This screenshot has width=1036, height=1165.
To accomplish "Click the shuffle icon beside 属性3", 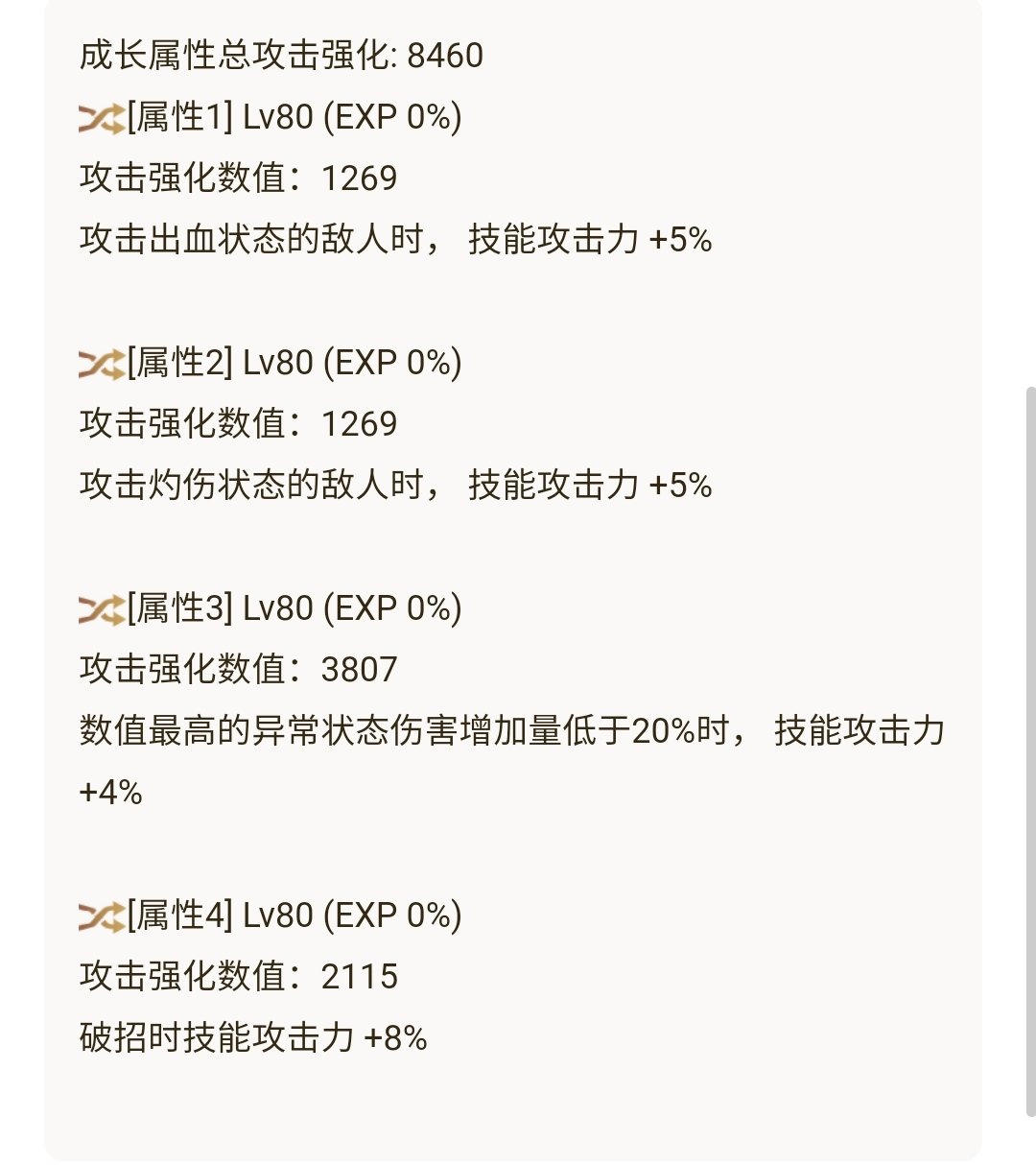I will 102,610.
